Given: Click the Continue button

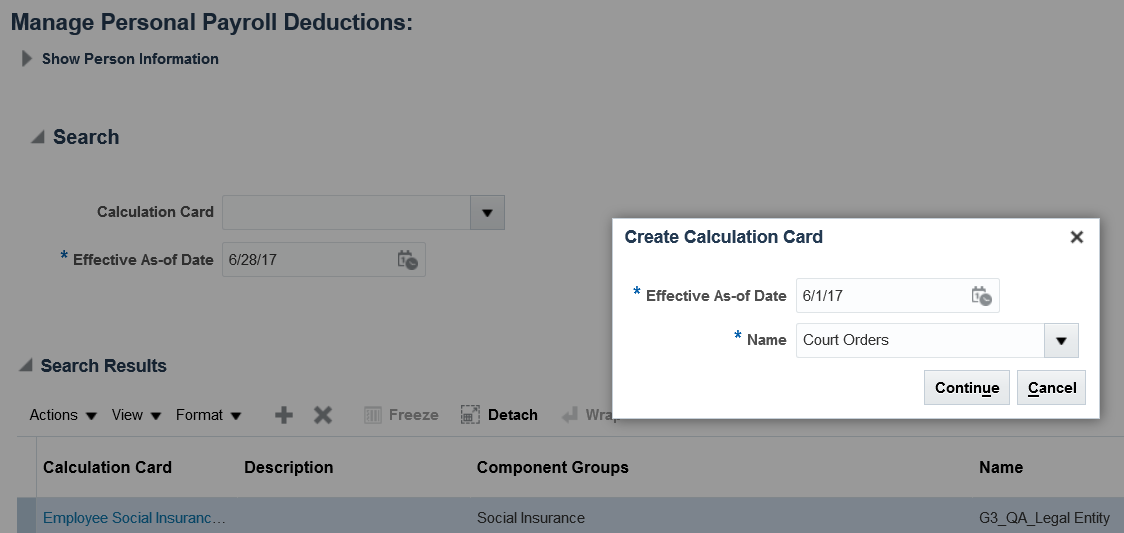Looking at the screenshot, I should pos(967,388).
